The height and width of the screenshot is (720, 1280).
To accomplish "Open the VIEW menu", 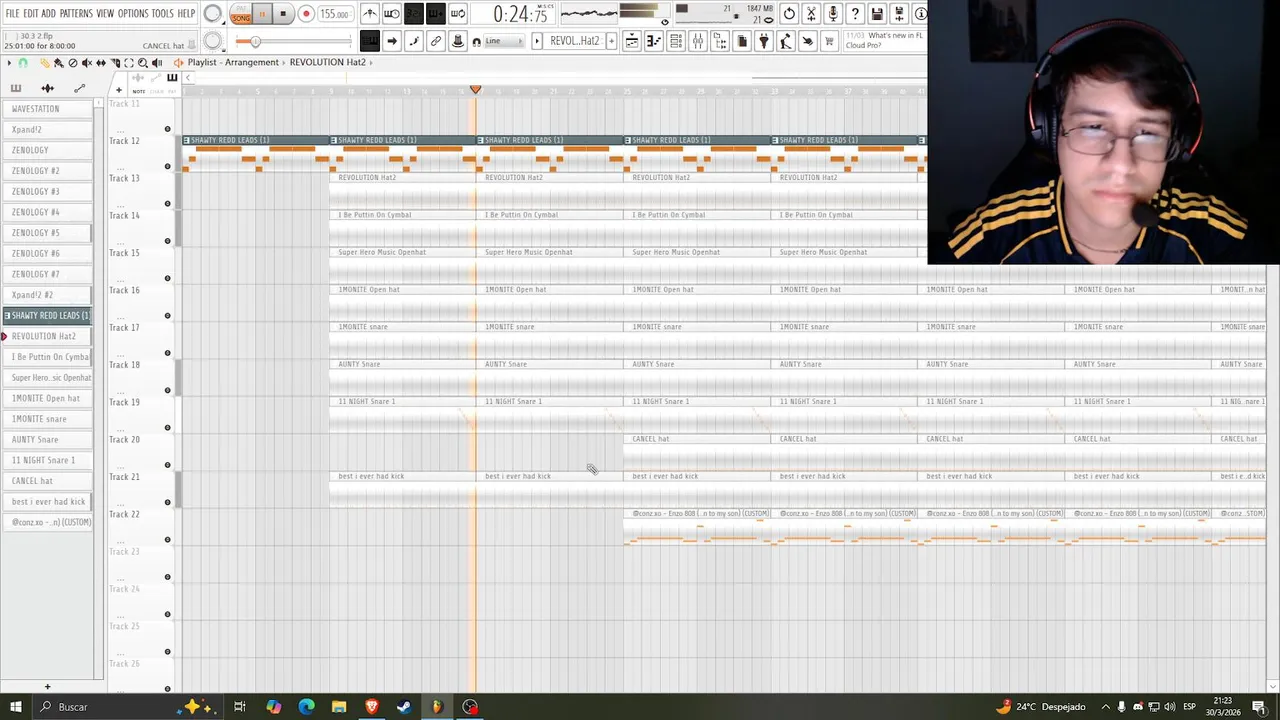I will pyautogui.click(x=105, y=13).
